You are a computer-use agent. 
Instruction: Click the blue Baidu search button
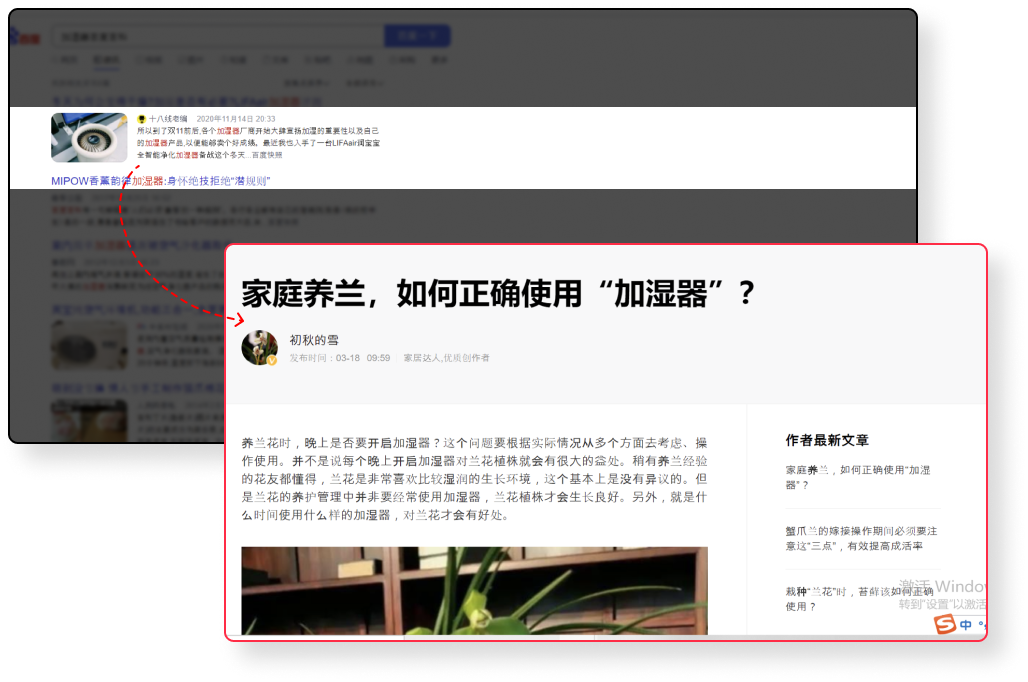coord(417,35)
